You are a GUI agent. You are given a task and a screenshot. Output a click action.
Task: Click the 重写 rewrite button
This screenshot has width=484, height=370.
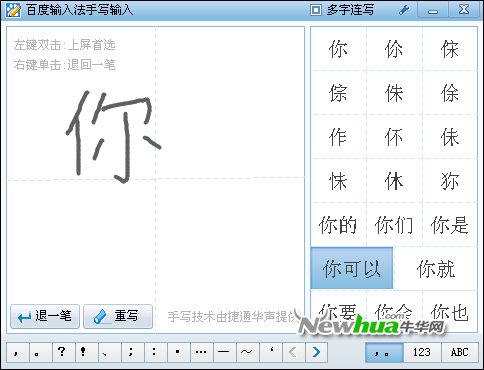[x=118, y=316]
